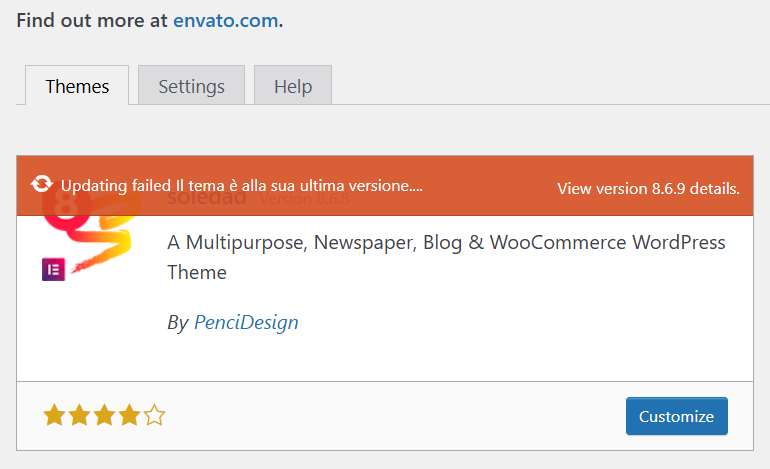Click the theme description text
770x469 pixels.
(x=445, y=257)
